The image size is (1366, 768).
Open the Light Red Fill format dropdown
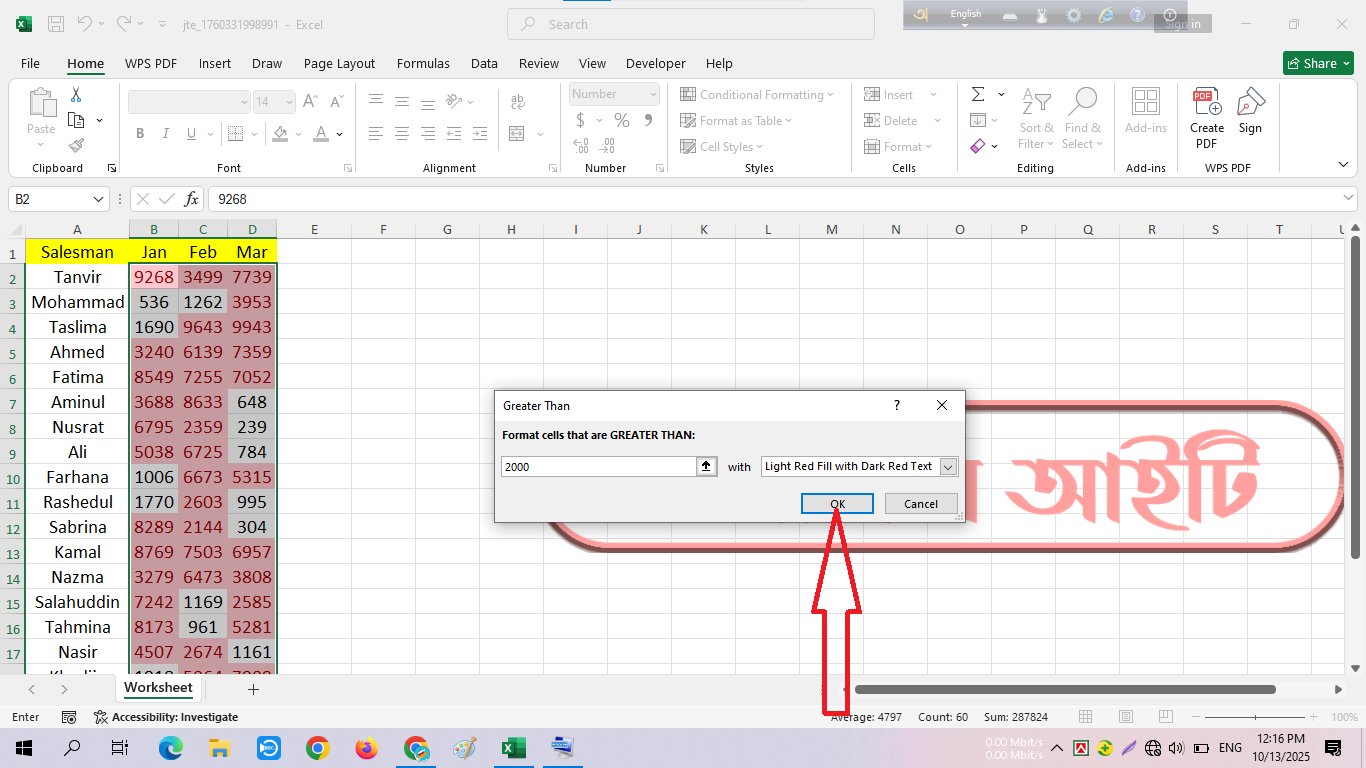click(948, 466)
